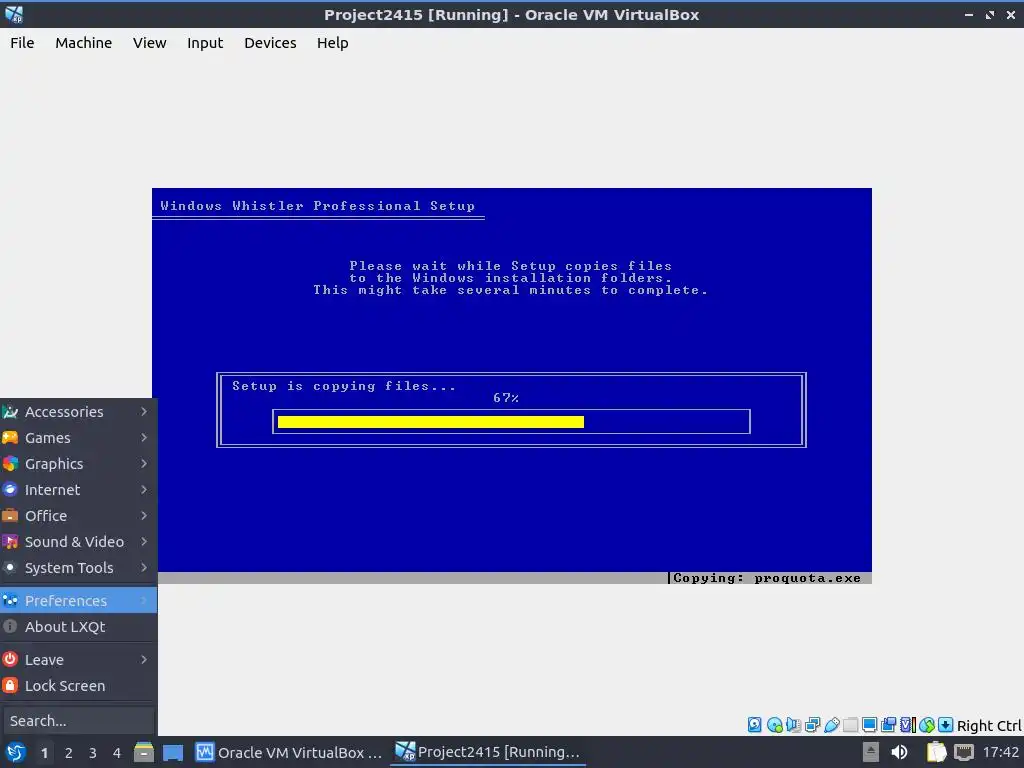This screenshot has height=768, width=1024.
Task: Open the Input menu
Action: tap(205, 42)
